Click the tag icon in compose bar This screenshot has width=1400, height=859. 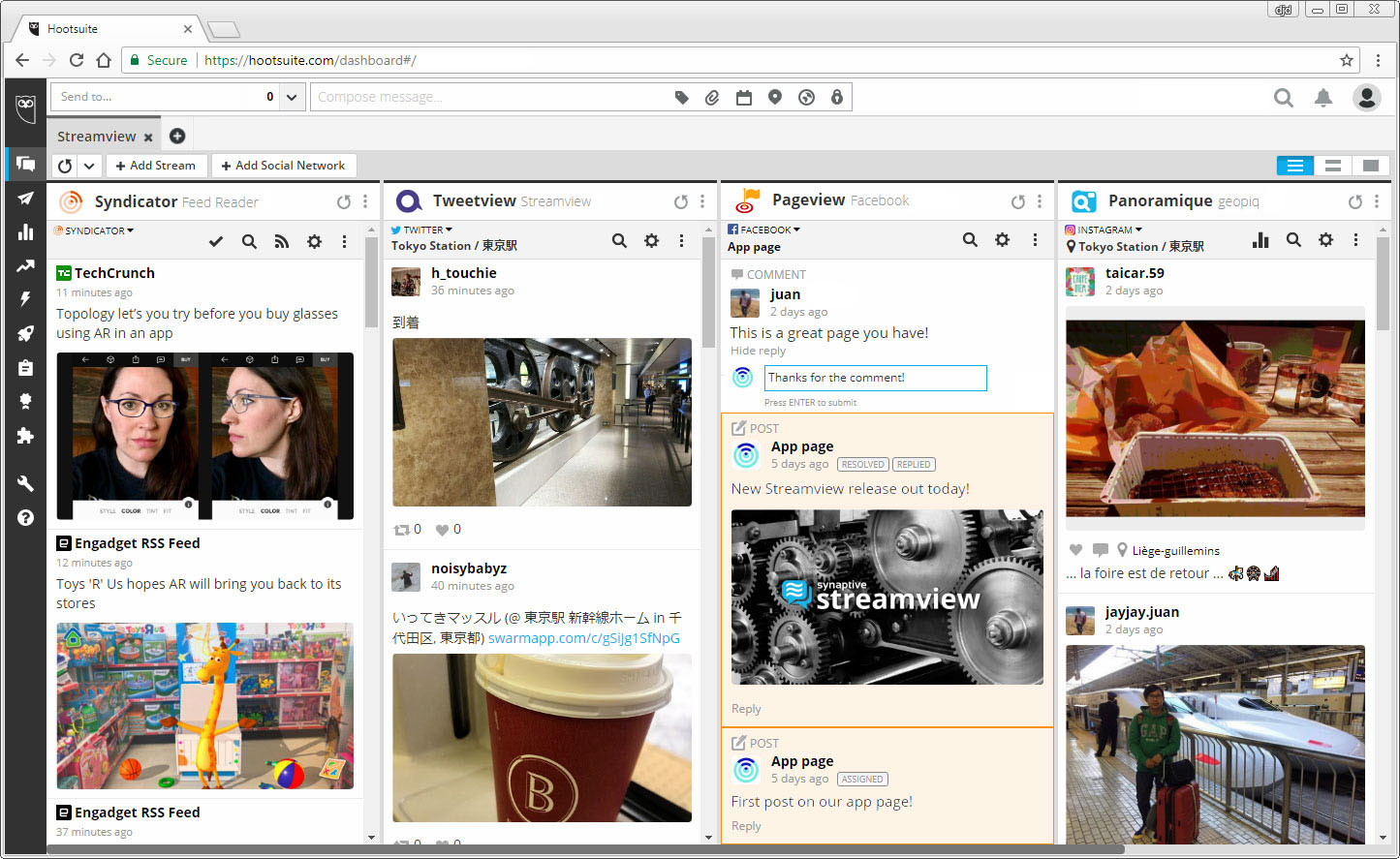pos(682,97)
